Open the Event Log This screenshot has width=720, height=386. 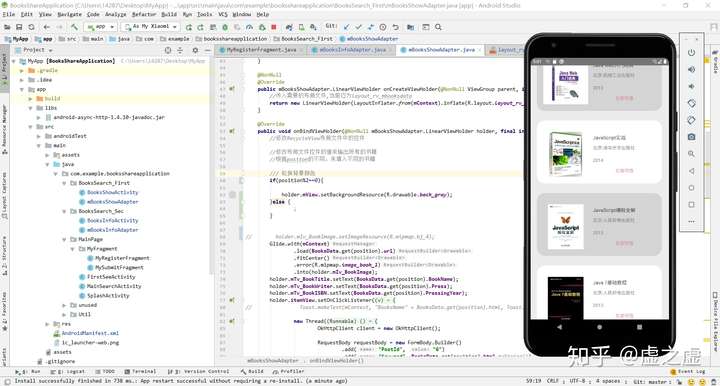point(688,372)
